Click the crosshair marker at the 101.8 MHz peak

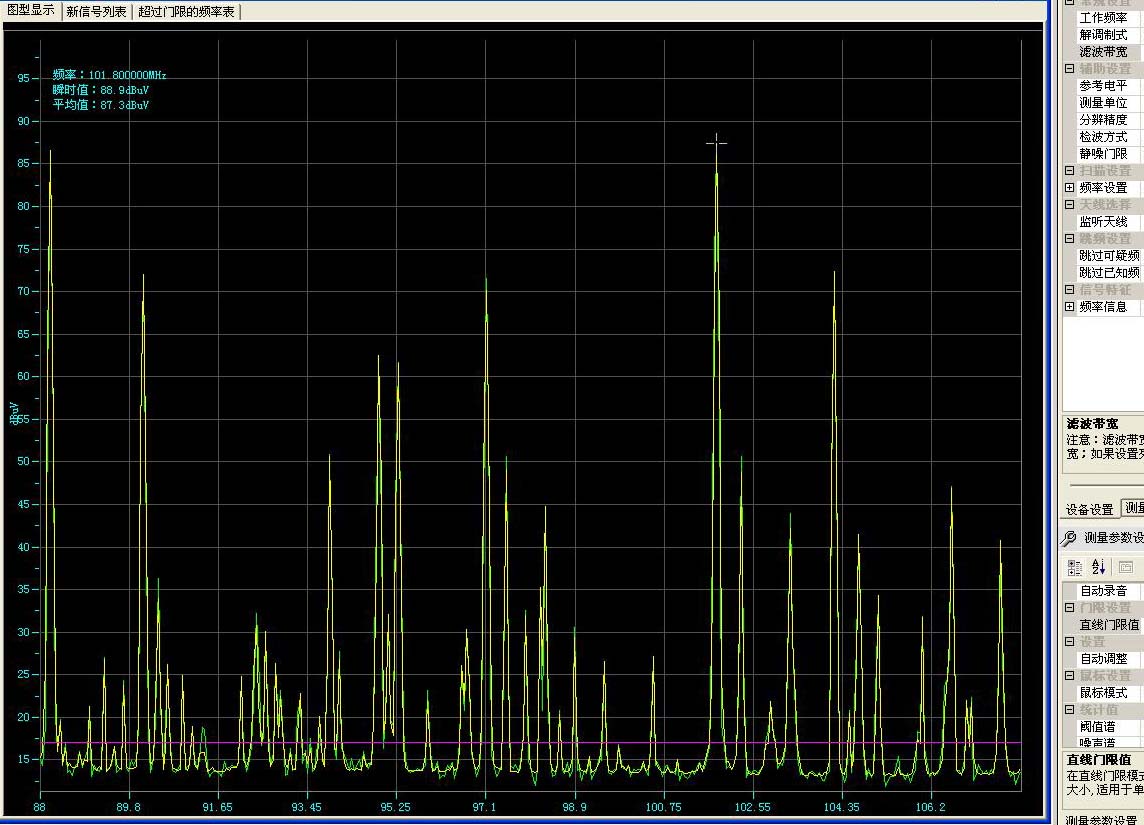(716, 143)
